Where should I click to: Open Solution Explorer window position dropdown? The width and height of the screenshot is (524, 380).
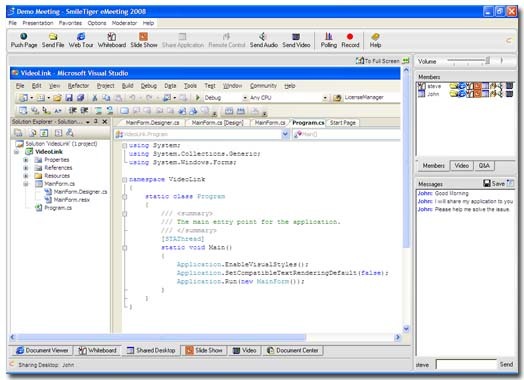88,122
